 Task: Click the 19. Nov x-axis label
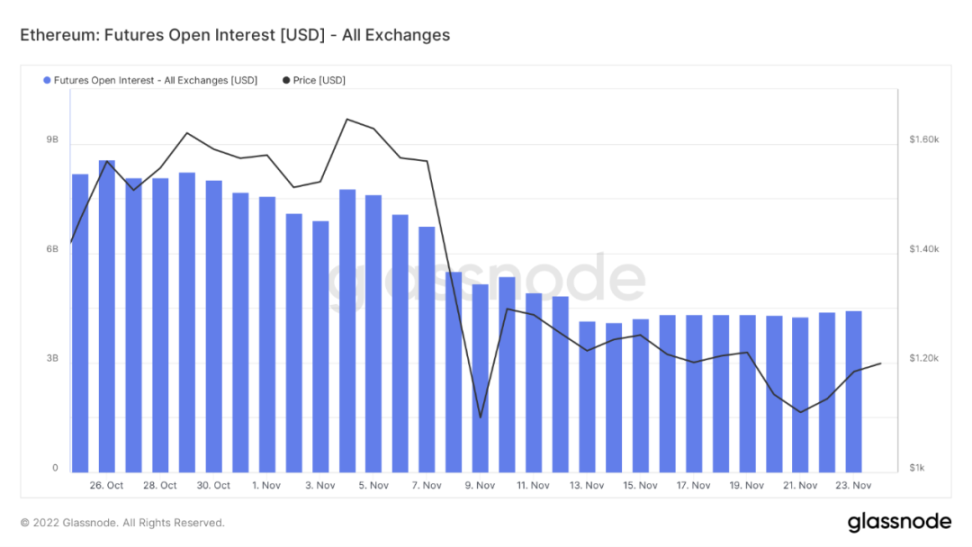[747, 486]
